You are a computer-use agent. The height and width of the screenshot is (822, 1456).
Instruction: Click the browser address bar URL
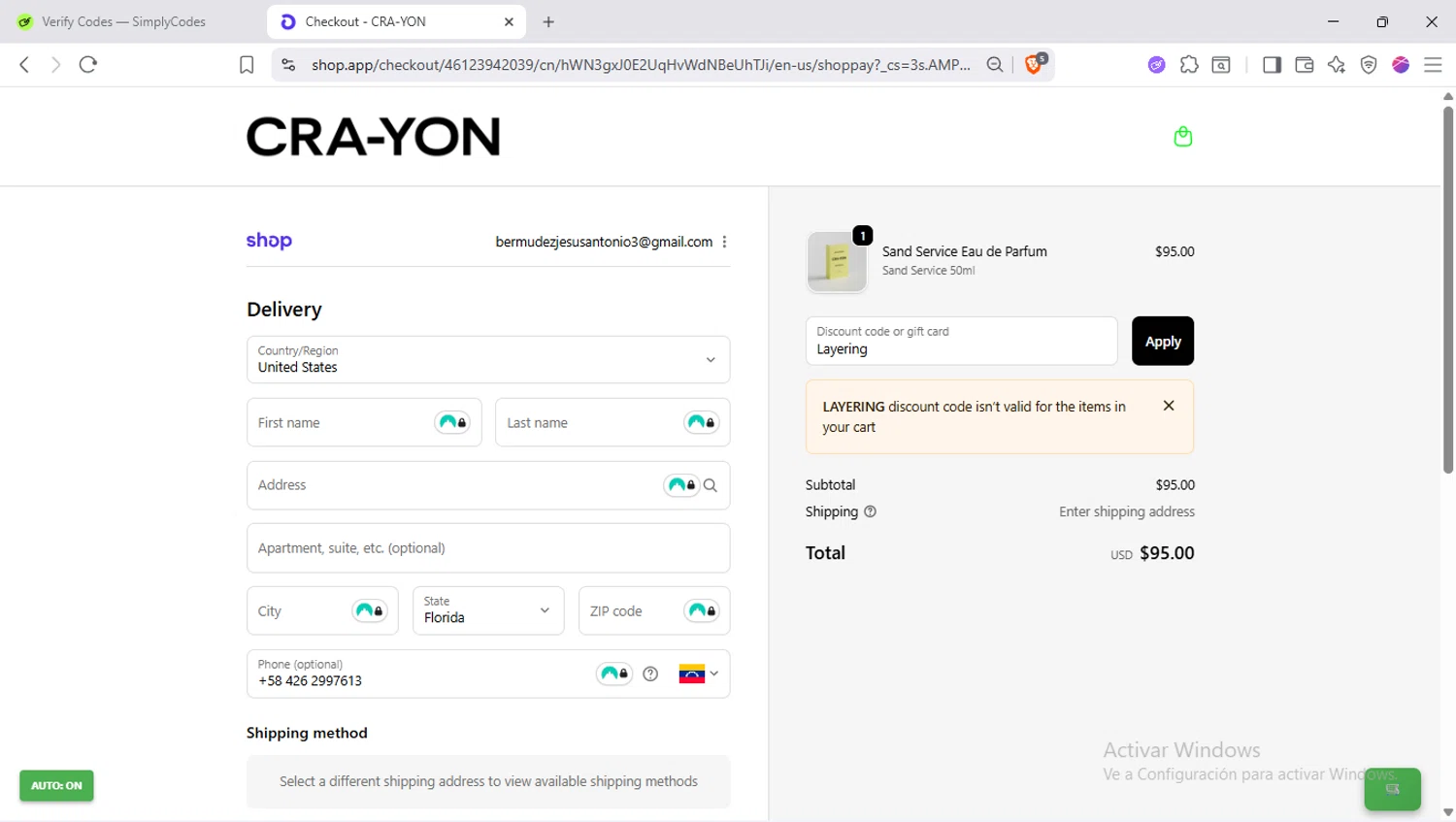pos(641,65)
